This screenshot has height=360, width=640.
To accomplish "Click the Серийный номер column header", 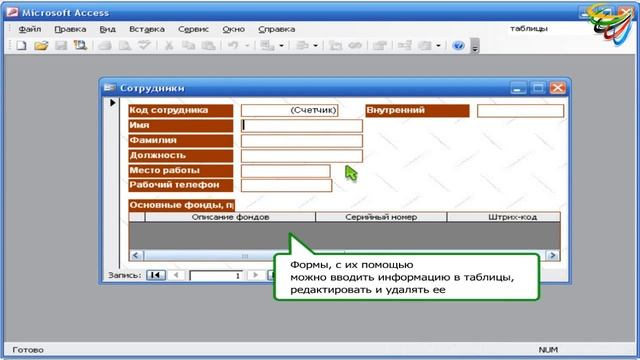I will 381,217.
